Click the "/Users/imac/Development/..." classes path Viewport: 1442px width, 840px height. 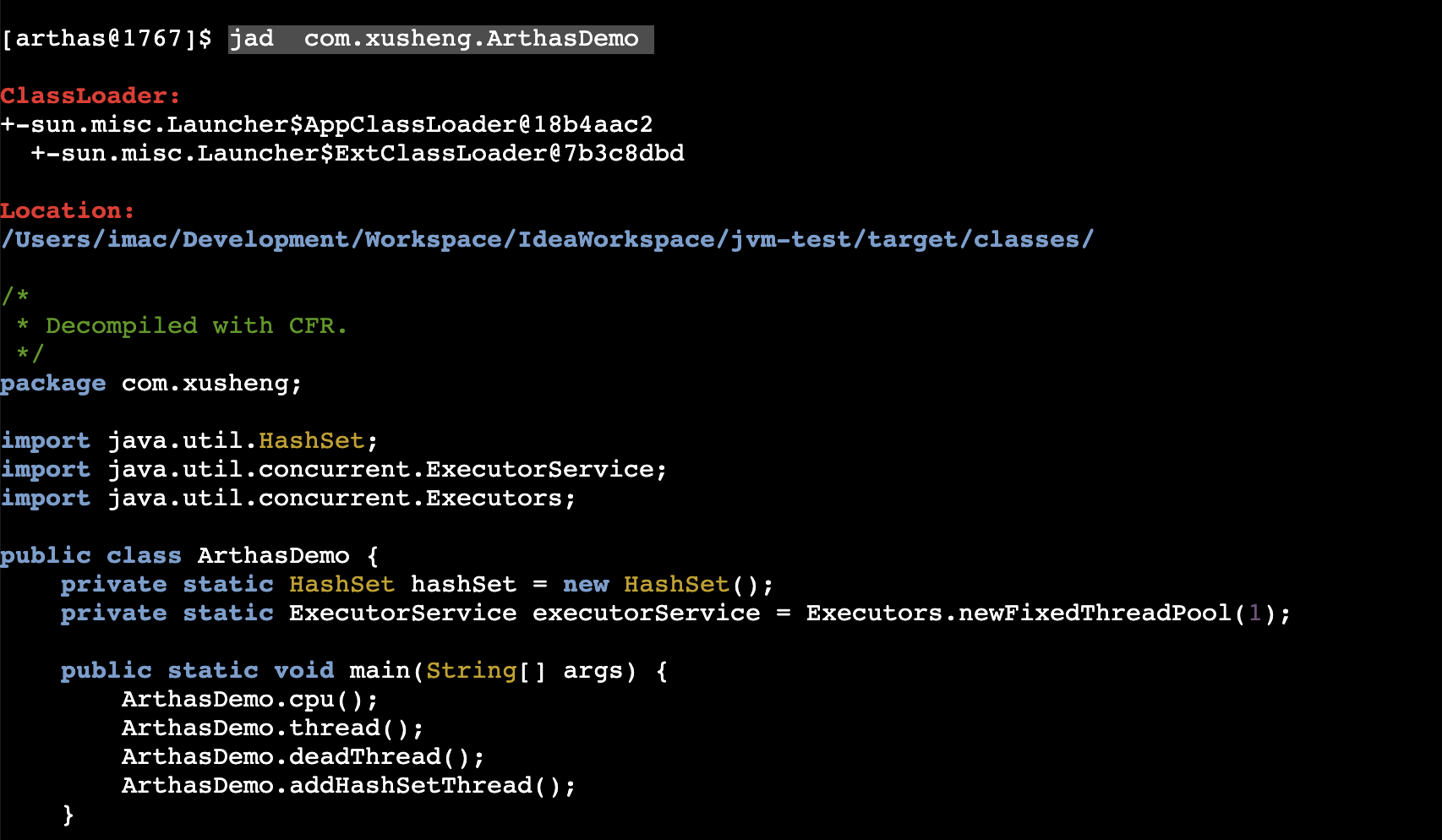tap(548, 240)
